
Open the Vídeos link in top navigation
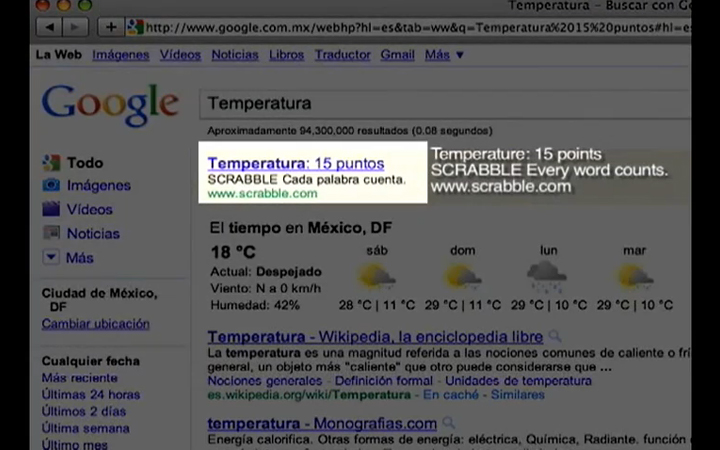coord(180,55)
